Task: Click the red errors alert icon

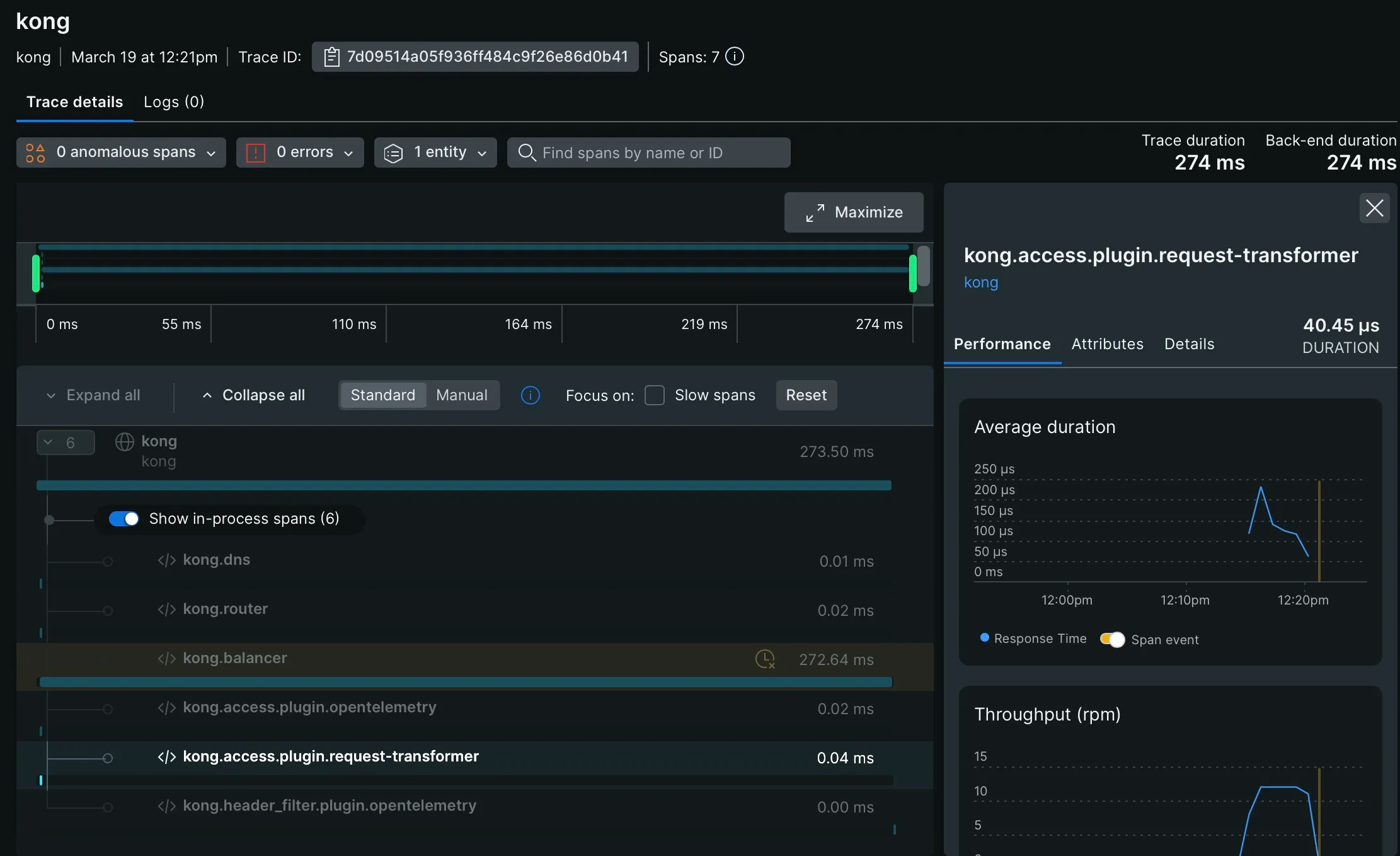Action: (255, 153)
